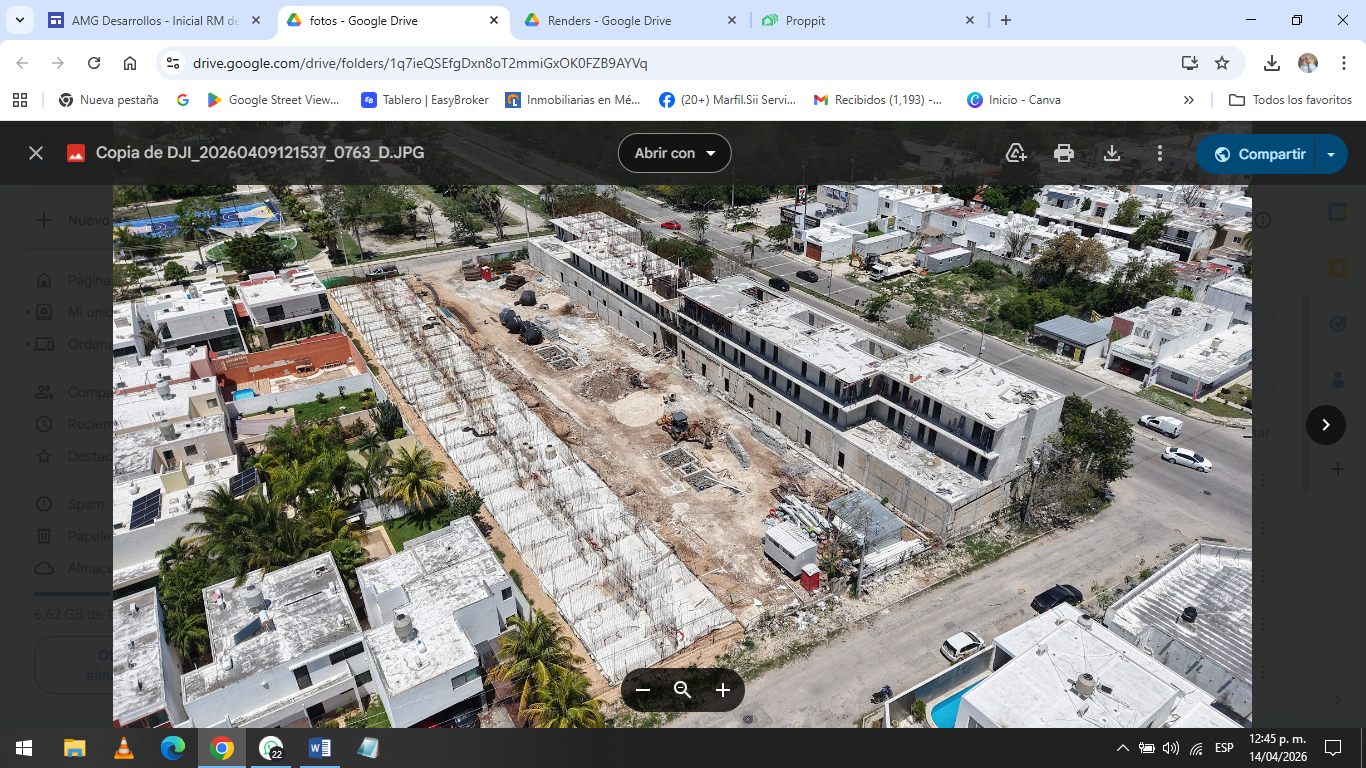1366x768 pixels.
Task: Reload the page in Chrome
Action: (x=94, y=63)
